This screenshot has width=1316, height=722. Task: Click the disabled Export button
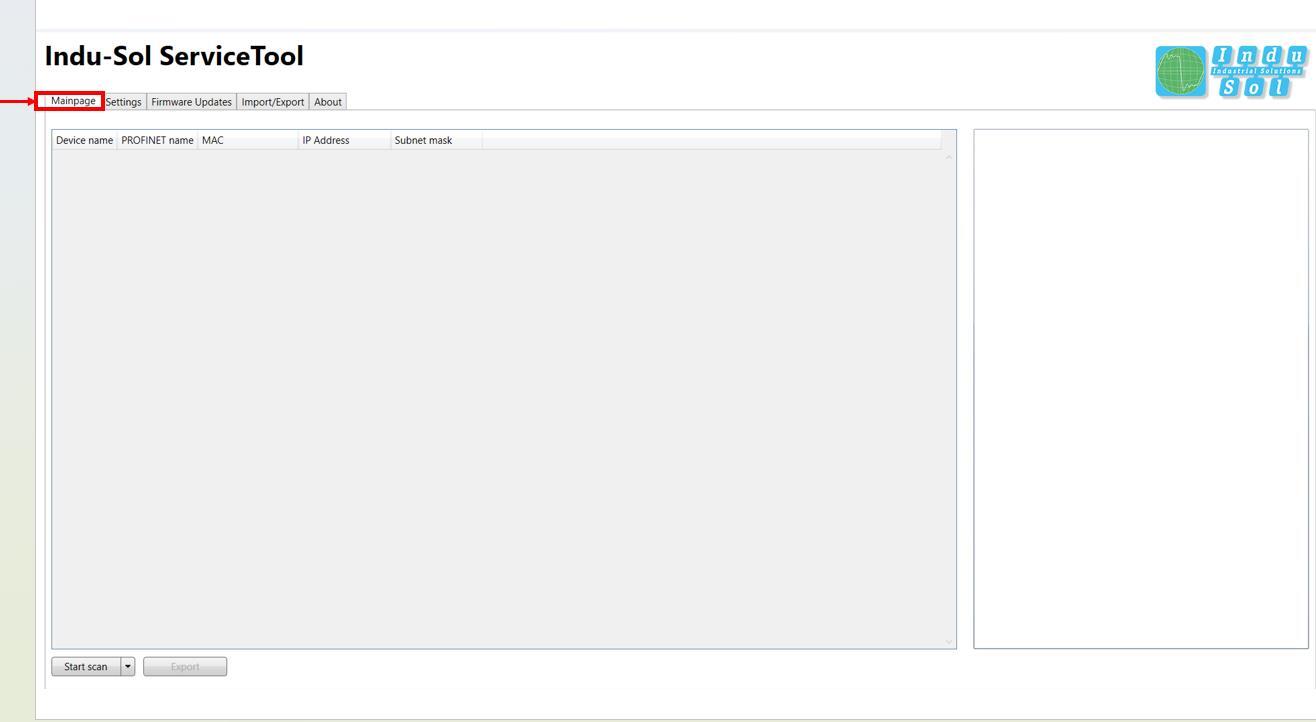(185, 667)
